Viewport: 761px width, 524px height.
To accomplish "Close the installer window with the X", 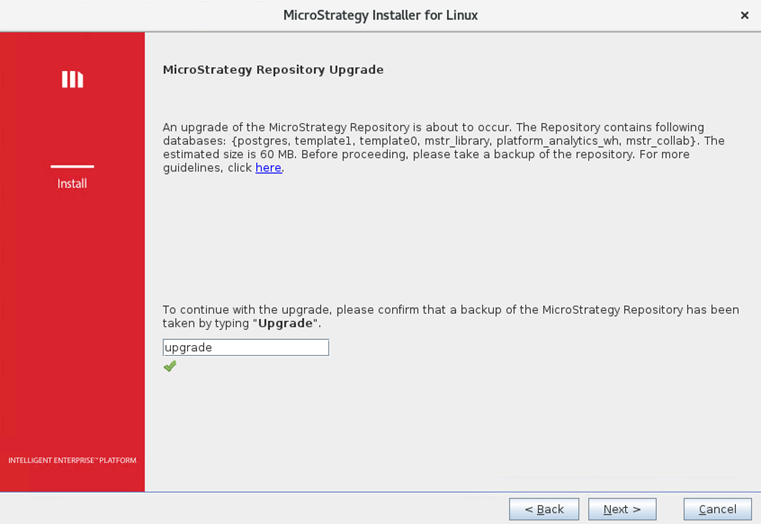I will click(x=744, y=15).
